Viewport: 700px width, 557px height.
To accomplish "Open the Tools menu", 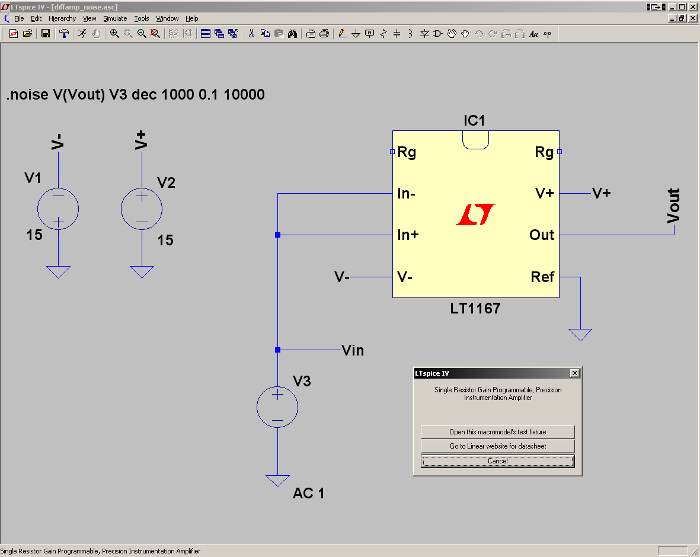I will click(142, 18).
